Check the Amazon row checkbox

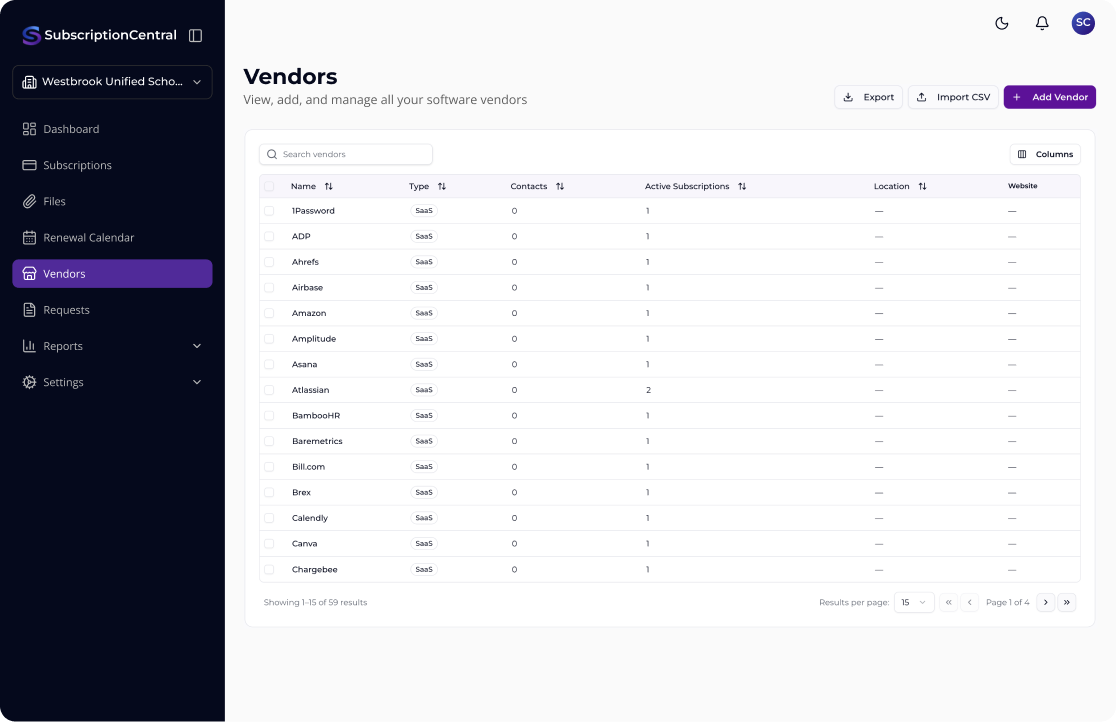pyautogui.click(x=269, y=313)
